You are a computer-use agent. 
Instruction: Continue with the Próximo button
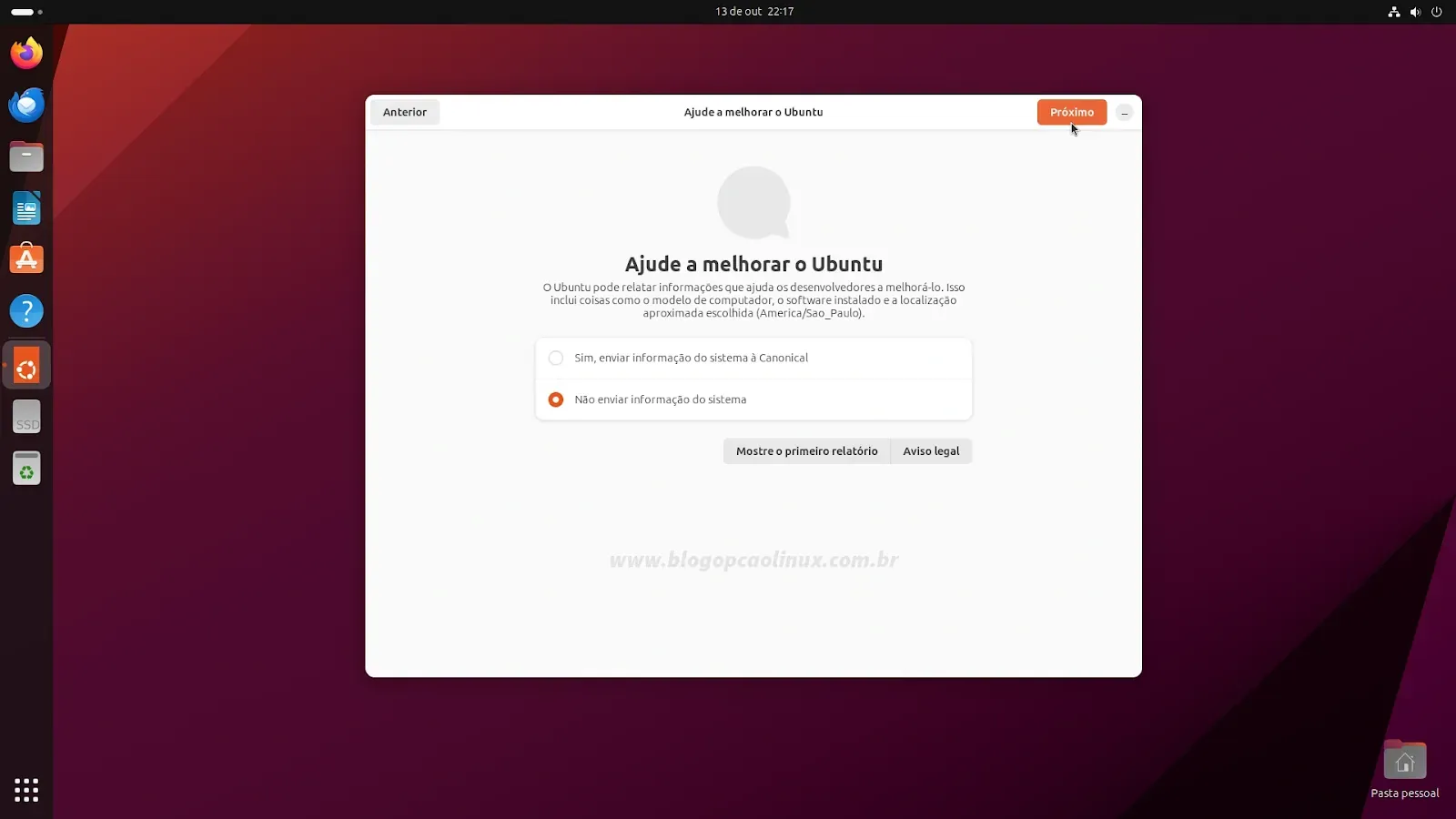(x=1072, y=112)
